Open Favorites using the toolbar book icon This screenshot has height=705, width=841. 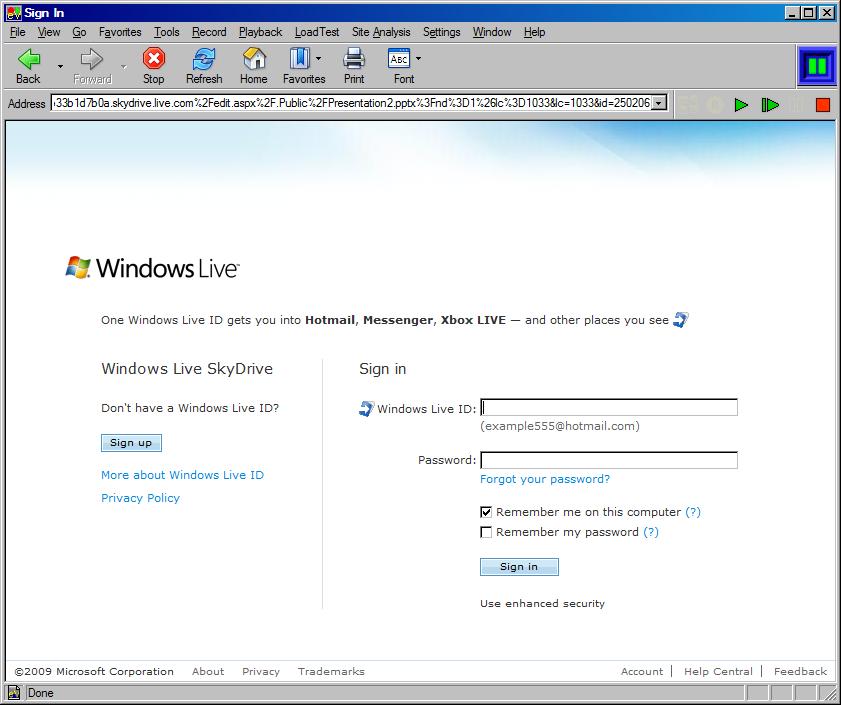click(300, 58)
